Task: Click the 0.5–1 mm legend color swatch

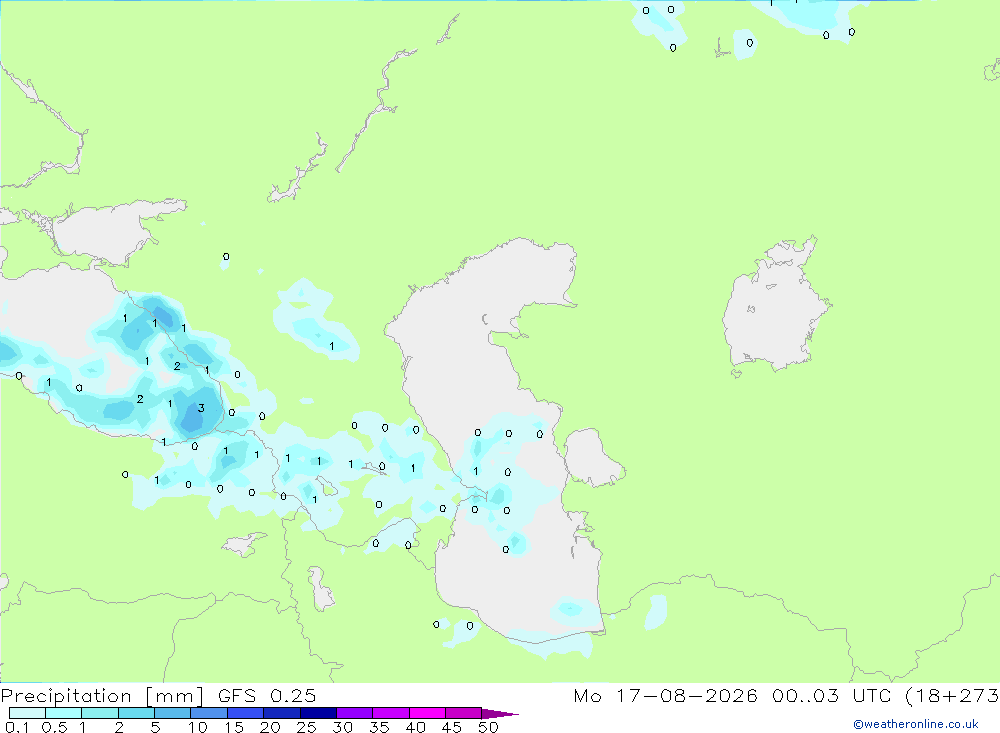Action: 64,713
